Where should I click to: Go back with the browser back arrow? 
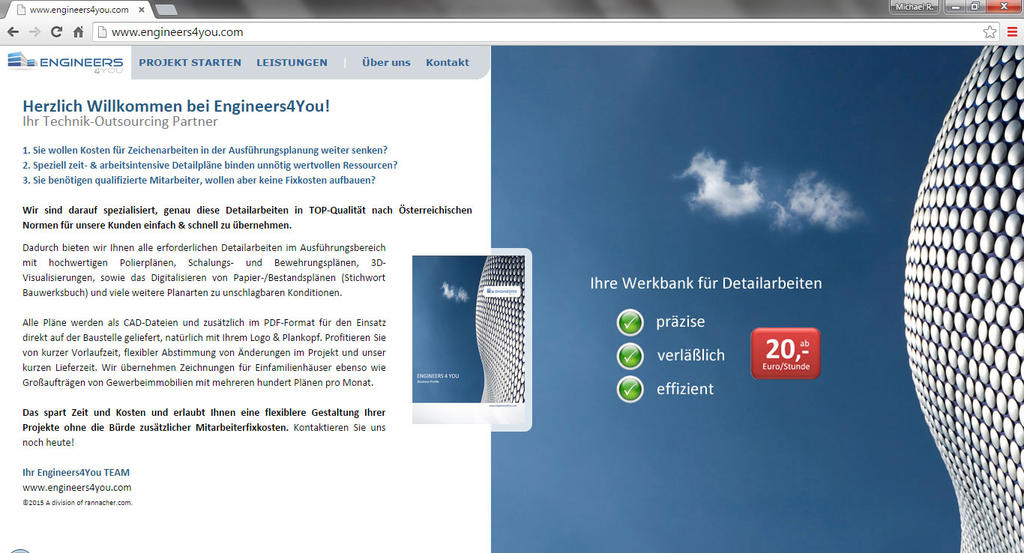pos(13,32)
